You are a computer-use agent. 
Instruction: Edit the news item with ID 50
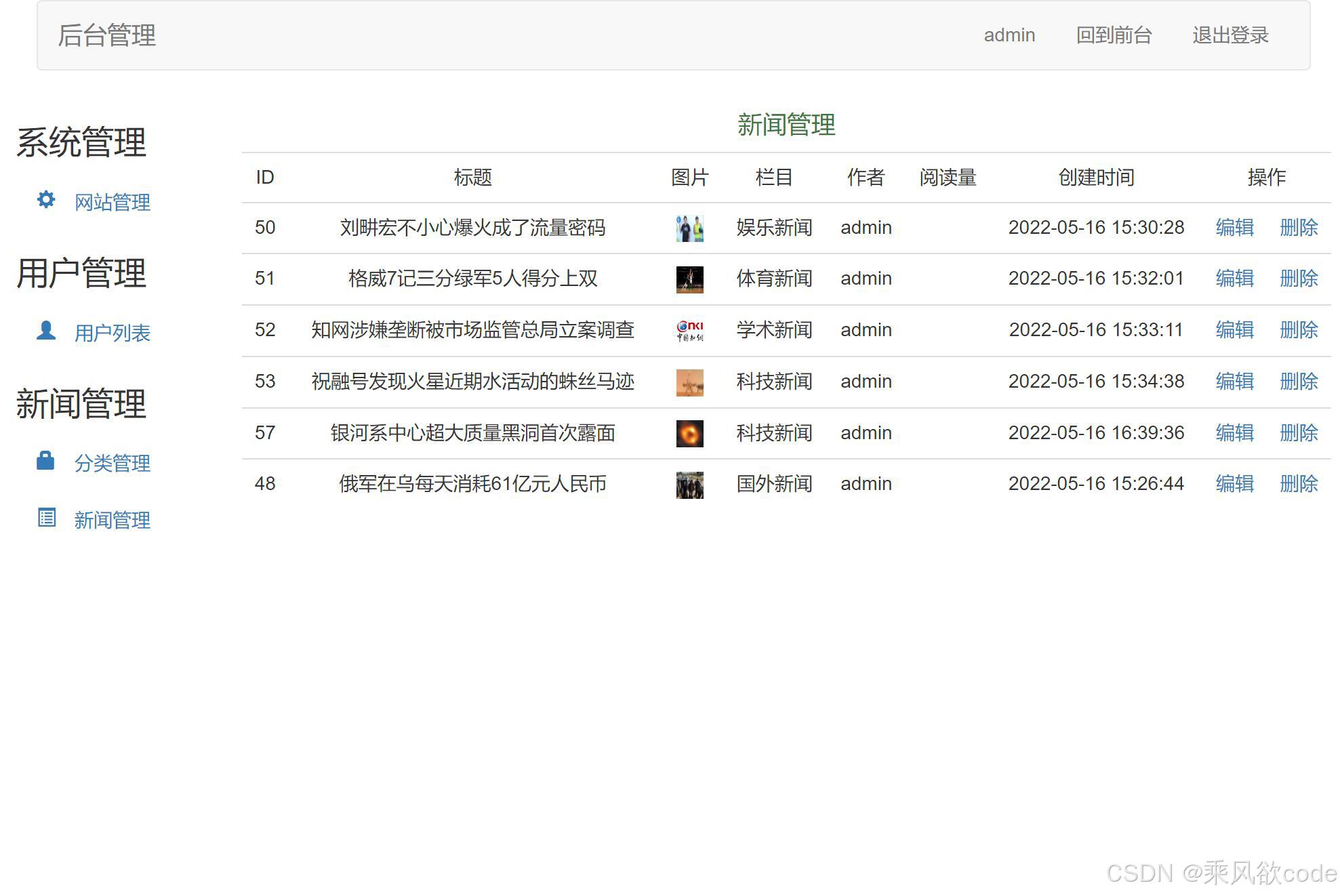[x=1234, y=227]
